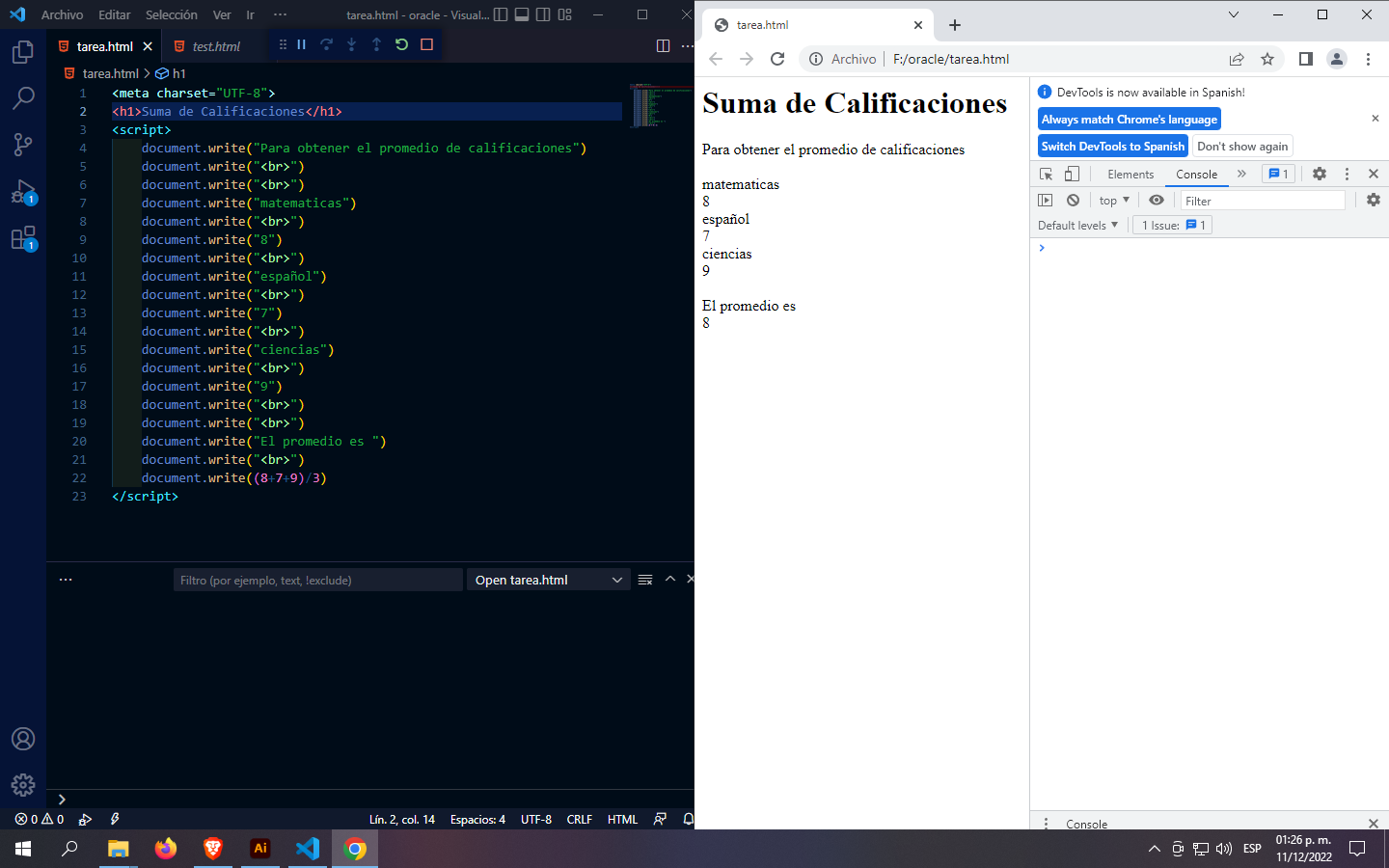The height and width of the screenshot is (868, 1389).
Task: Open the Ir menu
Action: click(250, 14)
